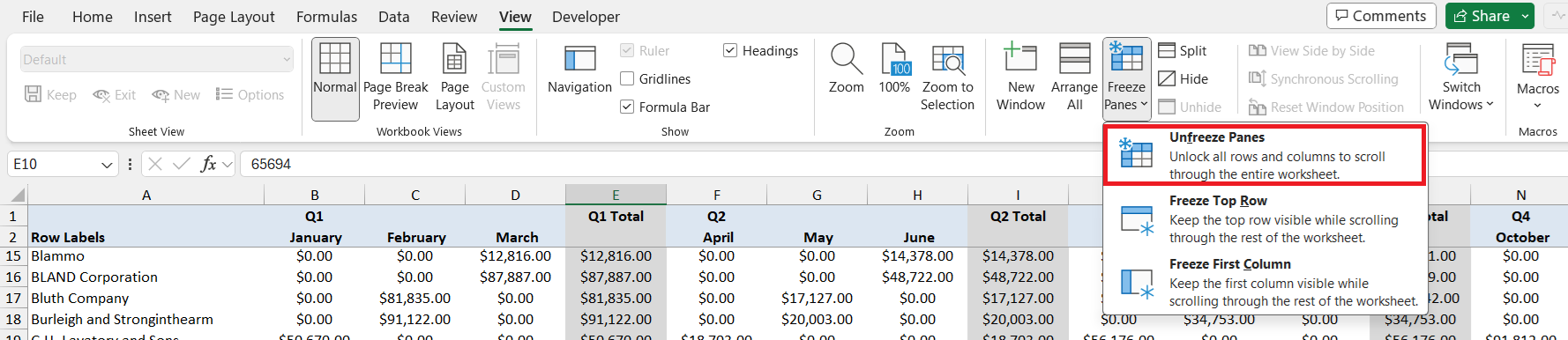The image size is (1568, 340).
Task: Click the cancel entry X icon
Action: [x=155, y=164]
